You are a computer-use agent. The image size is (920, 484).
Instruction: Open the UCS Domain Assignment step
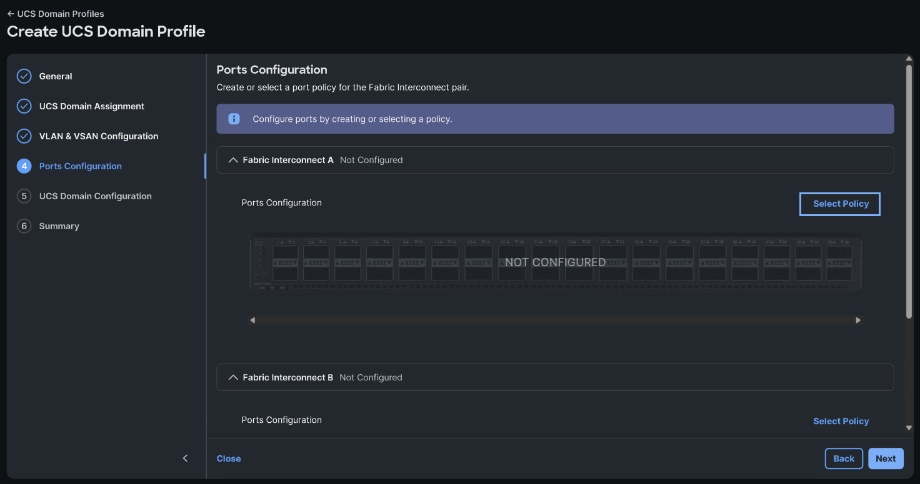(x=92, y=106)
